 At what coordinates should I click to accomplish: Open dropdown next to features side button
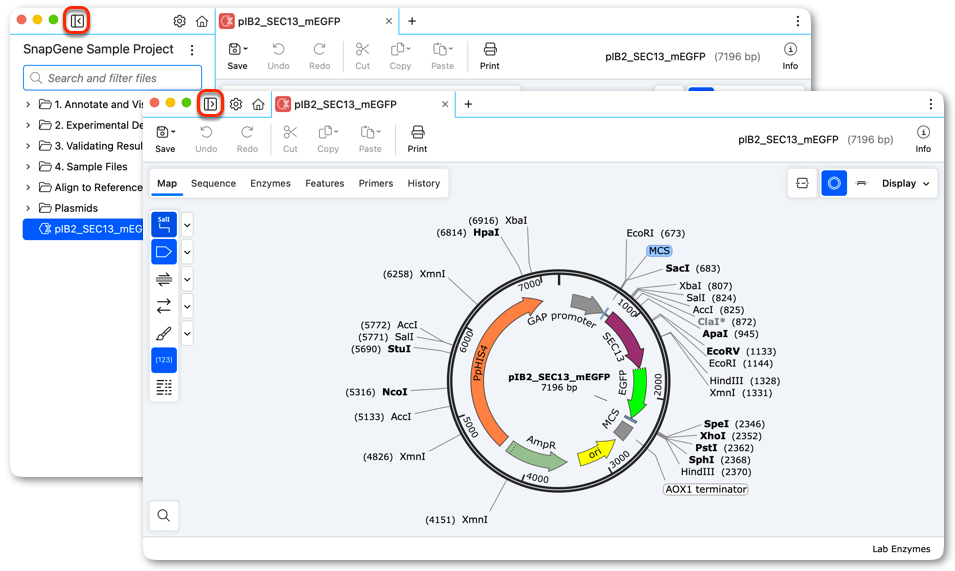[x=187, y=252]
